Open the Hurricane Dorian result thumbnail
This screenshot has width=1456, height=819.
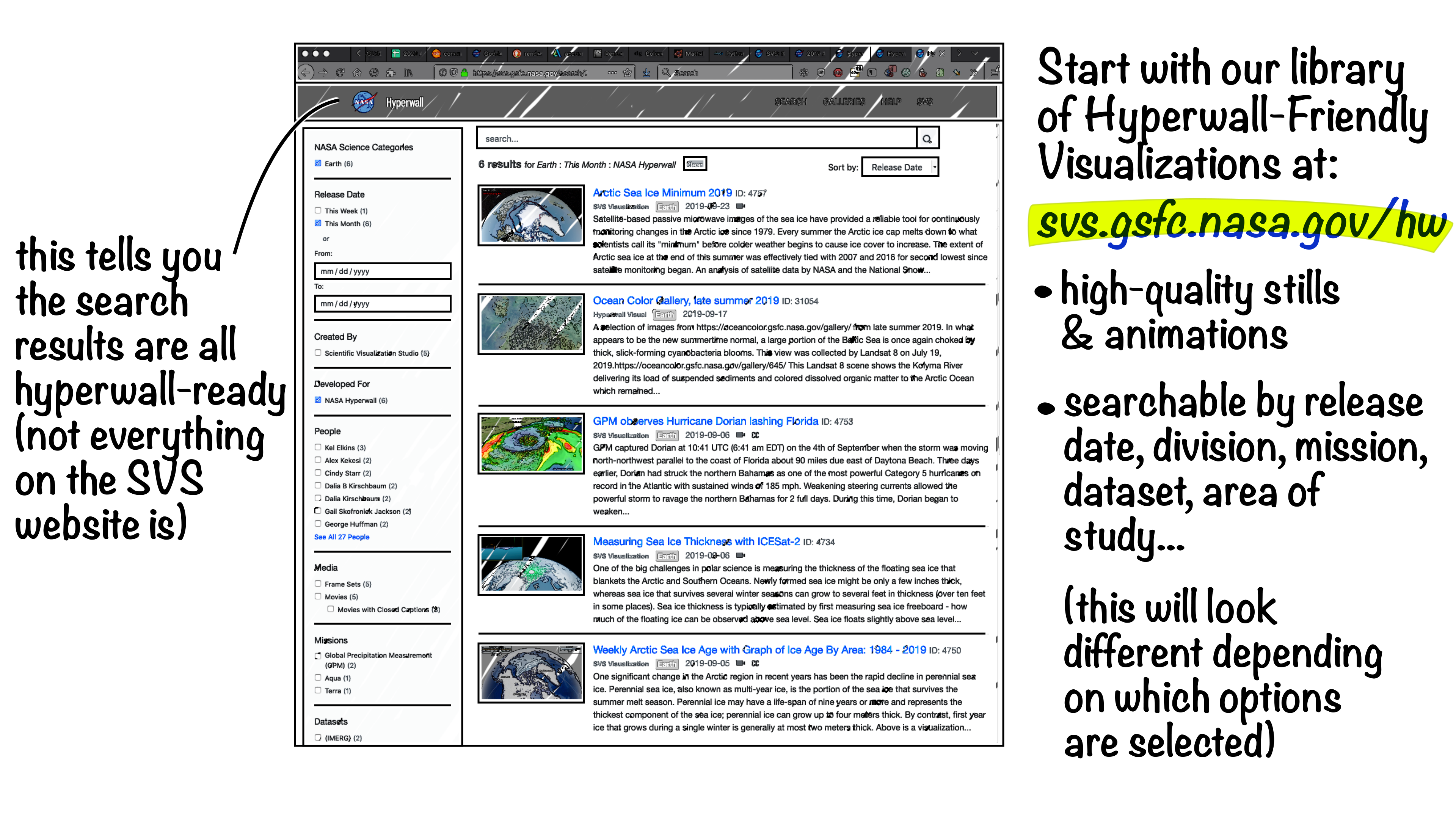(531, 444)
